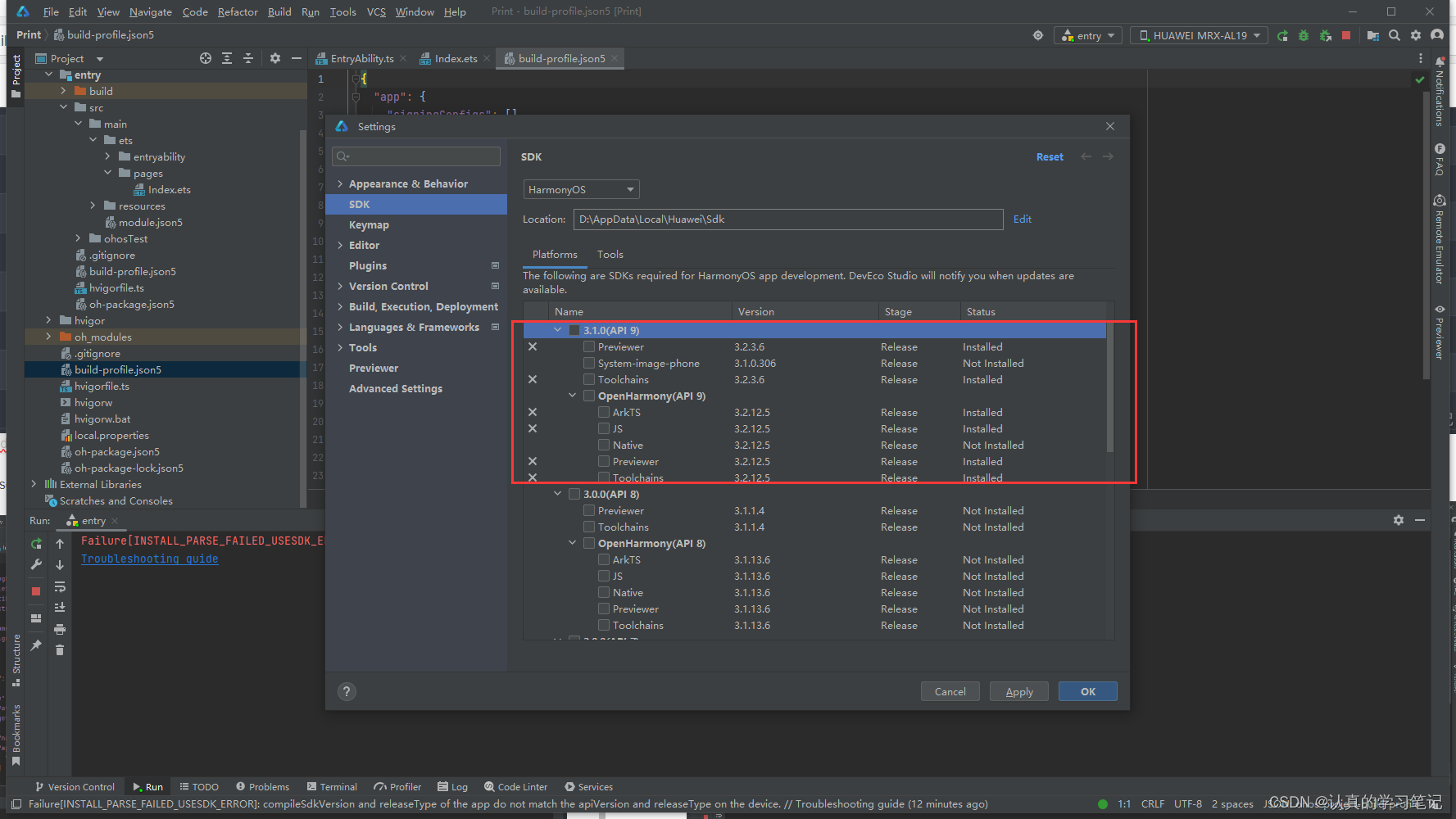
Task: Collapse the 3.1.0(API 9) row
Action: 558,330
